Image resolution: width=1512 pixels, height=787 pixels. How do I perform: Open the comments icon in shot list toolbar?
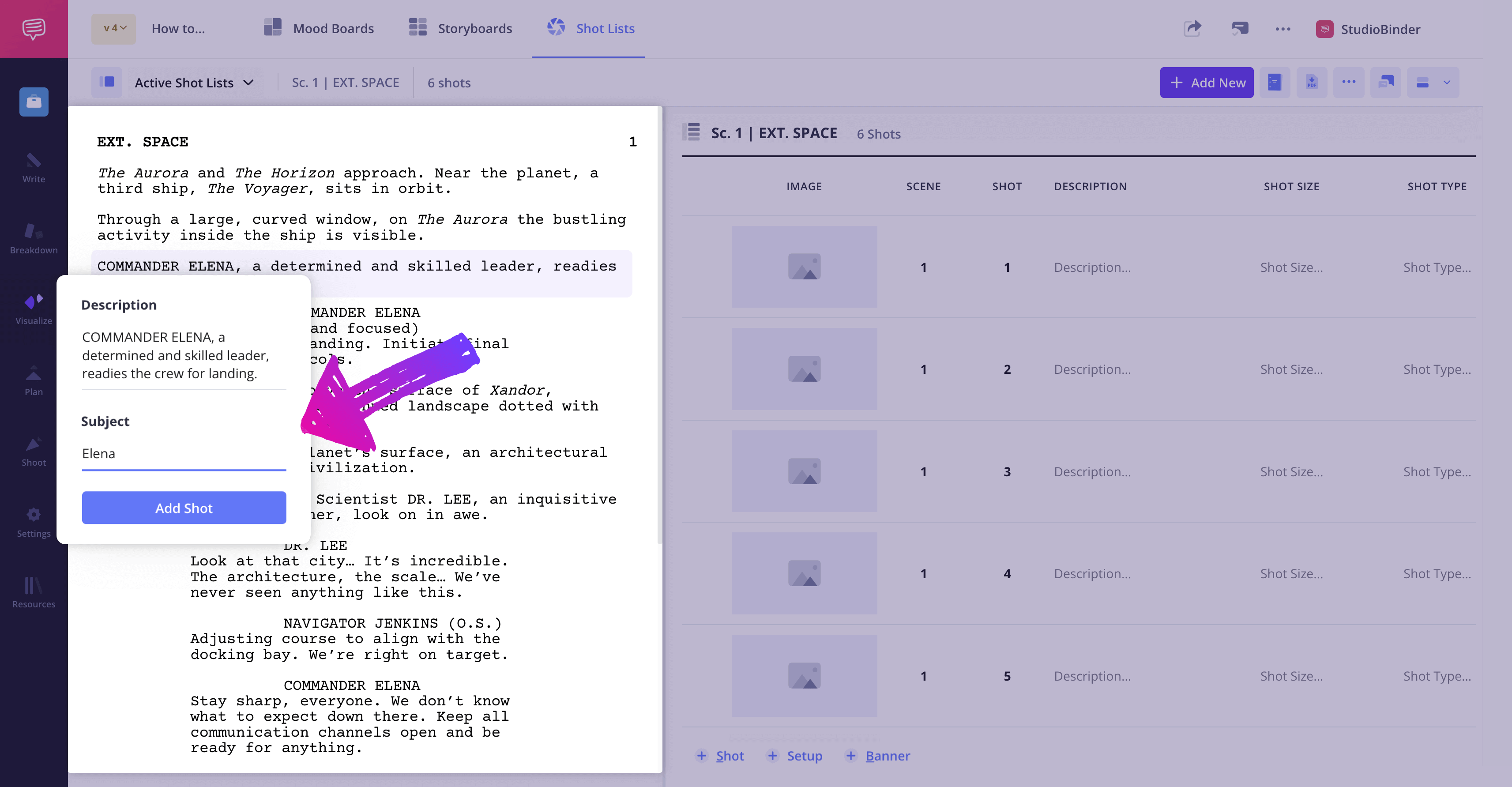[x=1385, y=83]
